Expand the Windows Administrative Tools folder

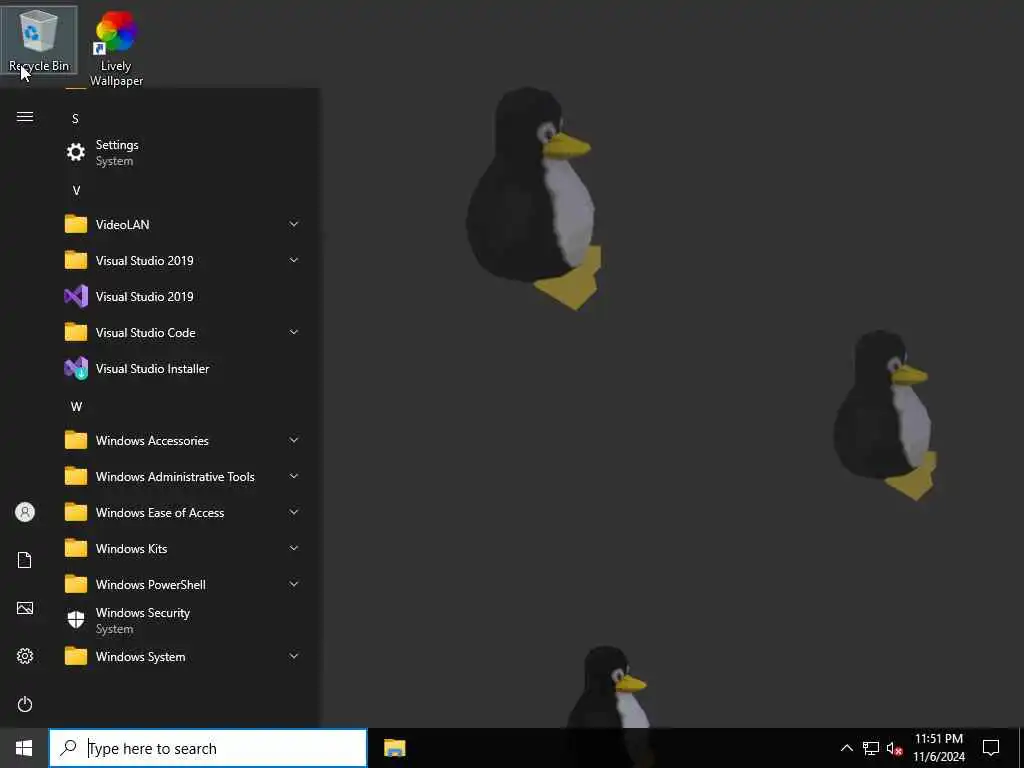point(182,477)
